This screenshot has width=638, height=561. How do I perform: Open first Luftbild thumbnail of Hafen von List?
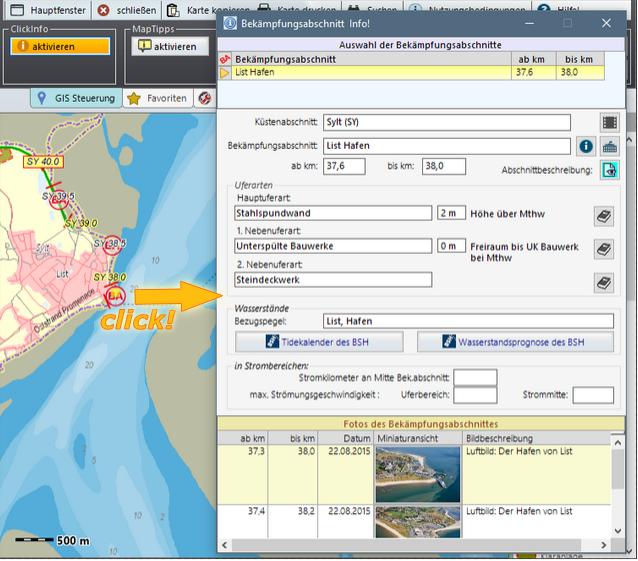[x=418, y=474]
